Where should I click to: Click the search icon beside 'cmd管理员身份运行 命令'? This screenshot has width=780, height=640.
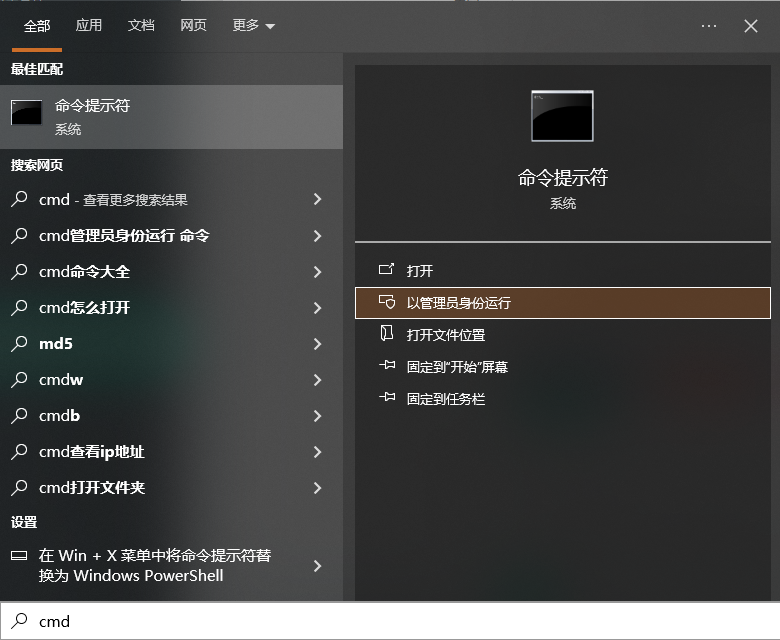coord(19,235)
